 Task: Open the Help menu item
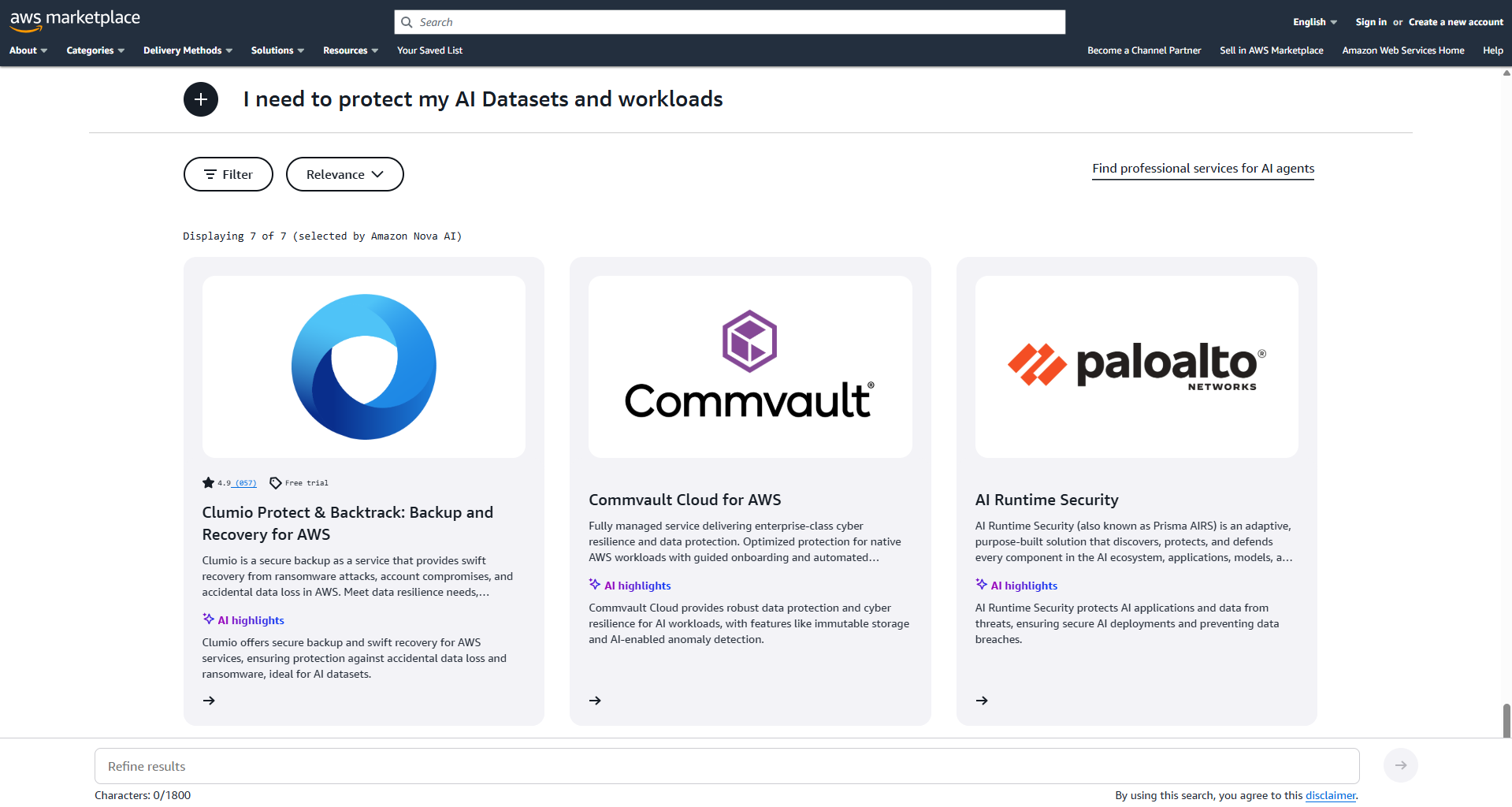[x=1492, y=50]
